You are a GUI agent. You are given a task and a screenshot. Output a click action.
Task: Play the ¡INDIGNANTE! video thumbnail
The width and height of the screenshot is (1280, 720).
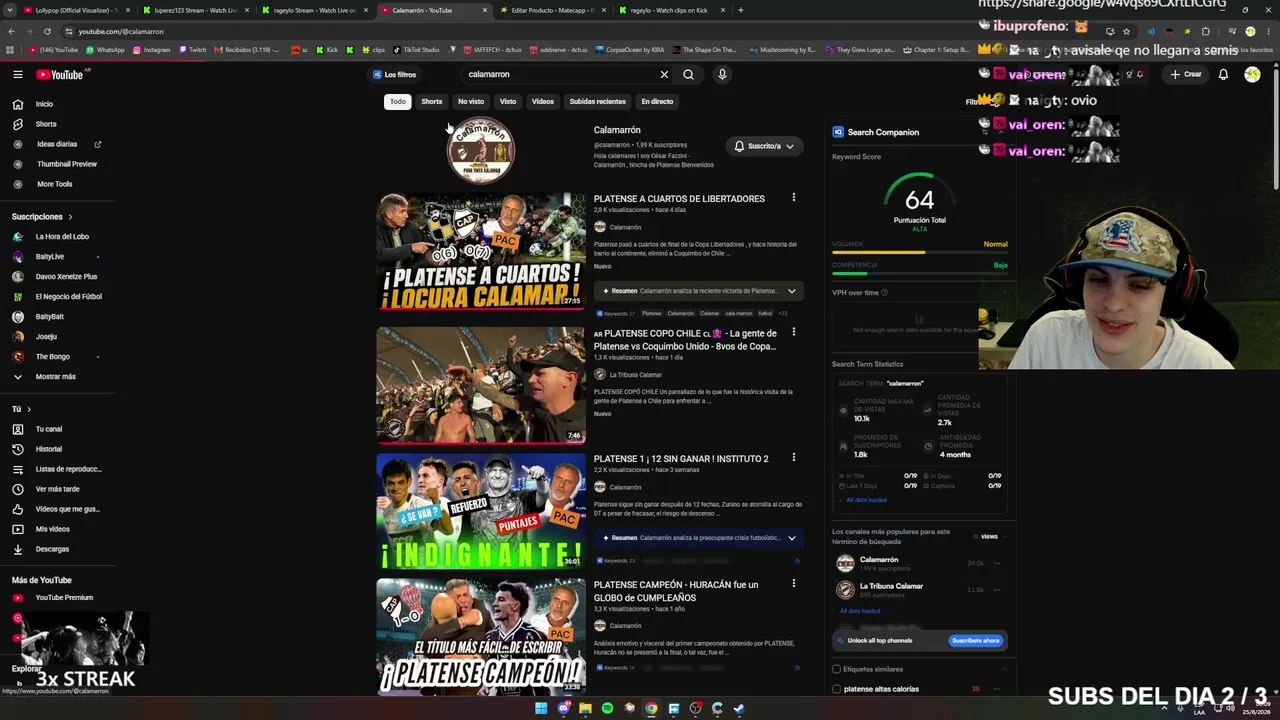tap(481, 512)
